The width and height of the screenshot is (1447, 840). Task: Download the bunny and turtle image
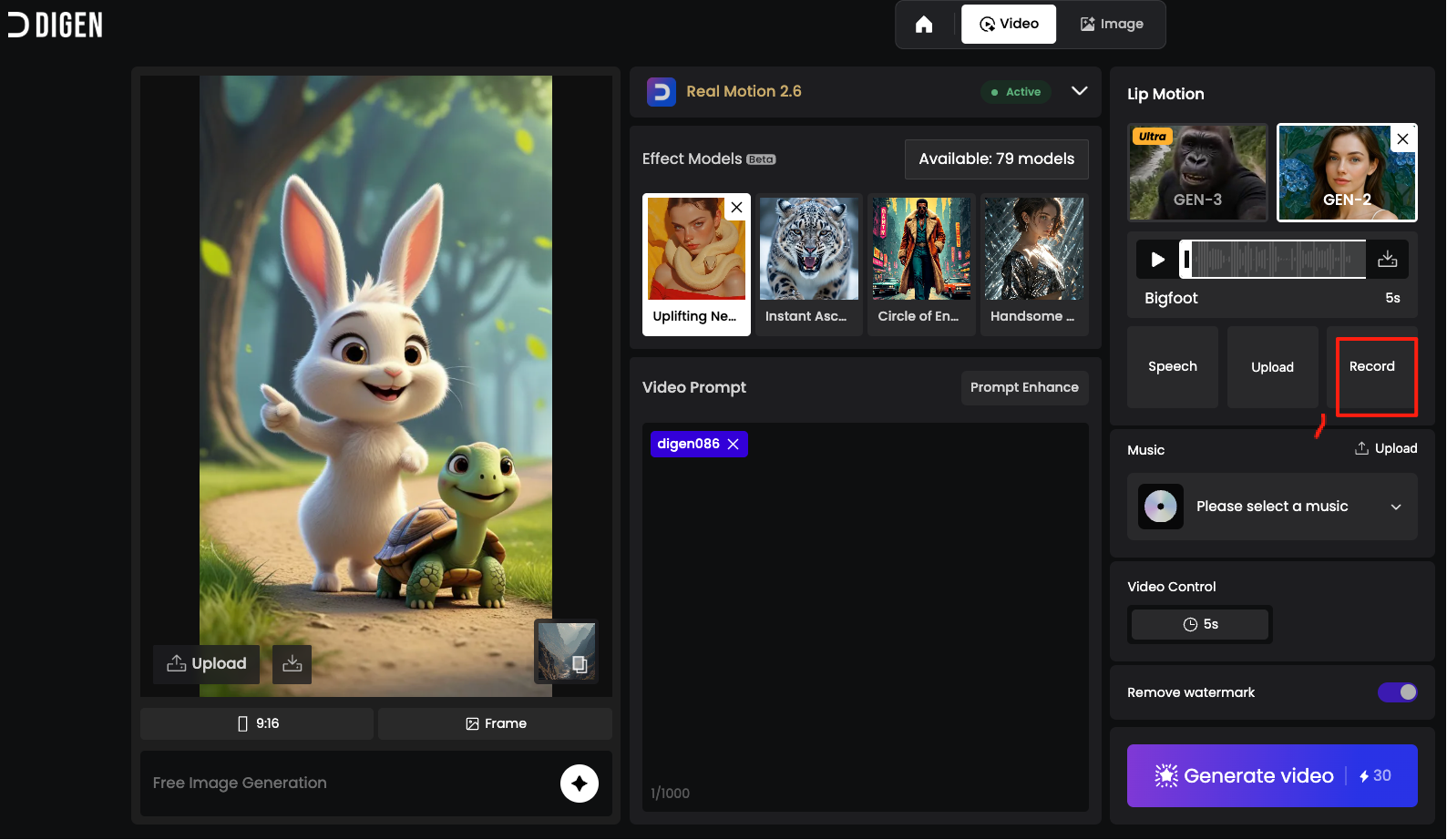292,664
